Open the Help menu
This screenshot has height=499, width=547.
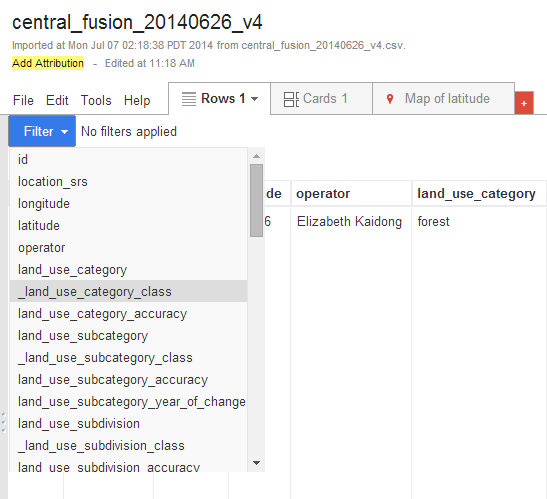click(x=137, y=100)
